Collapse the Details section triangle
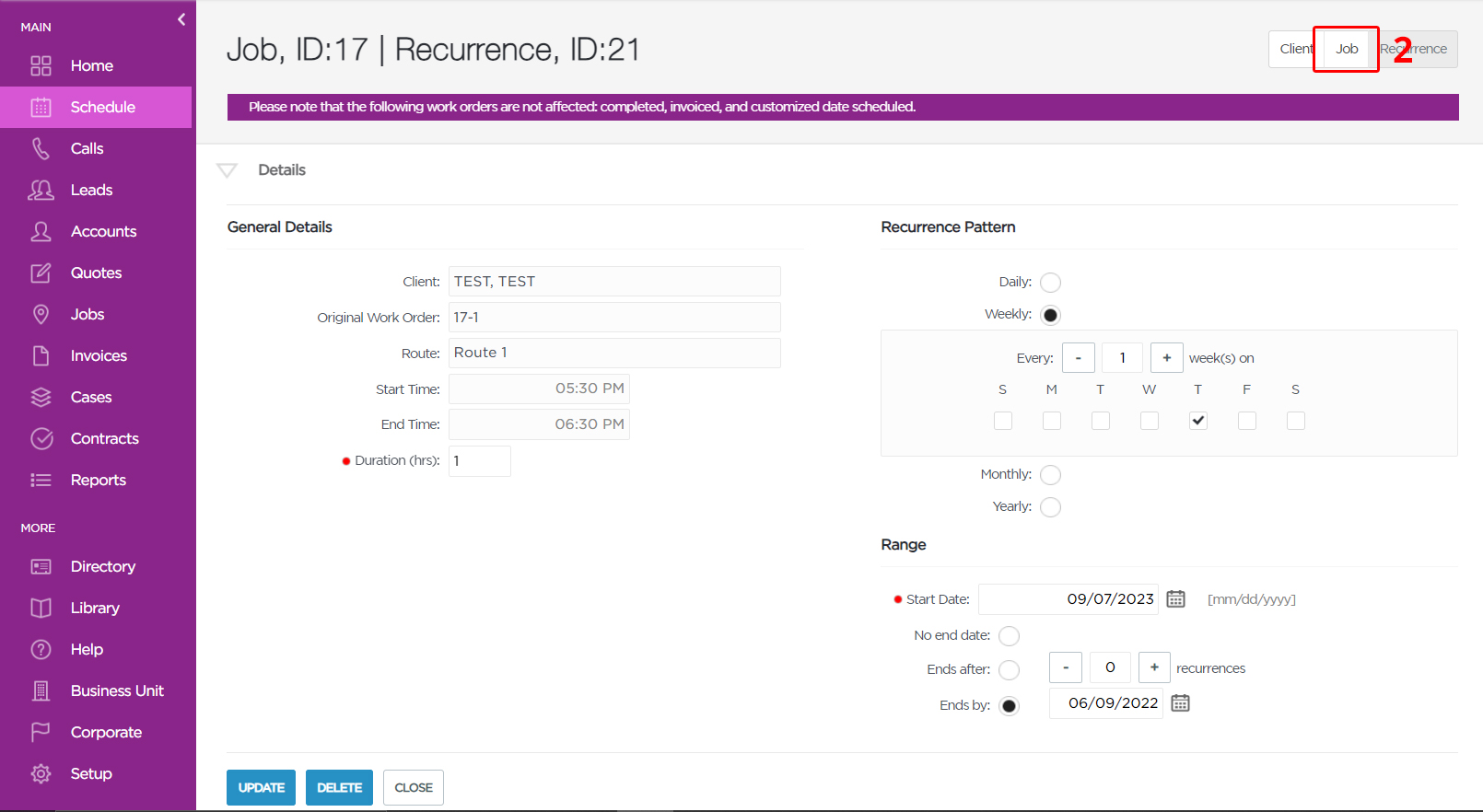 pos(227,170)
